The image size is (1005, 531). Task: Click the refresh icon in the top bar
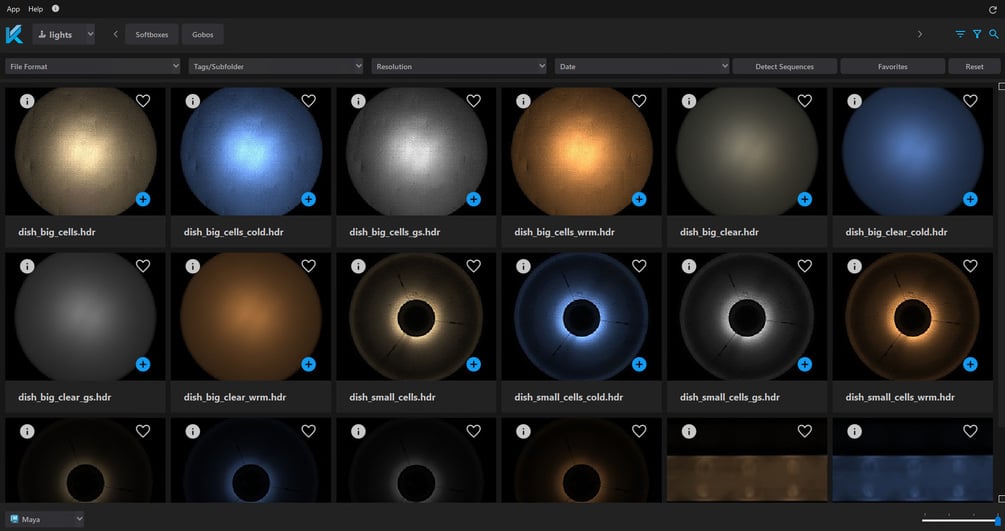click(993, 10)
